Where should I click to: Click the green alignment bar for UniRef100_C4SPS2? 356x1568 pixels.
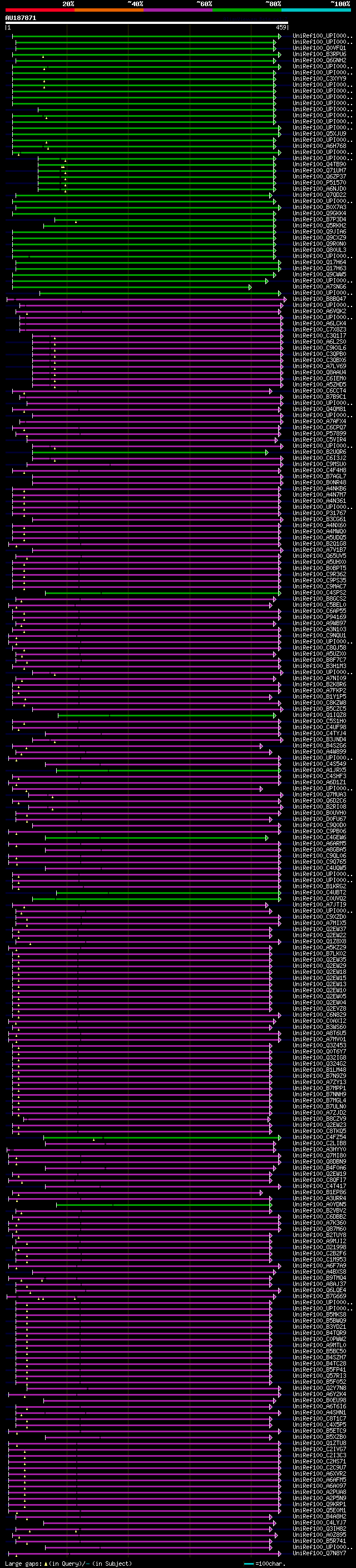pos(163,593)
